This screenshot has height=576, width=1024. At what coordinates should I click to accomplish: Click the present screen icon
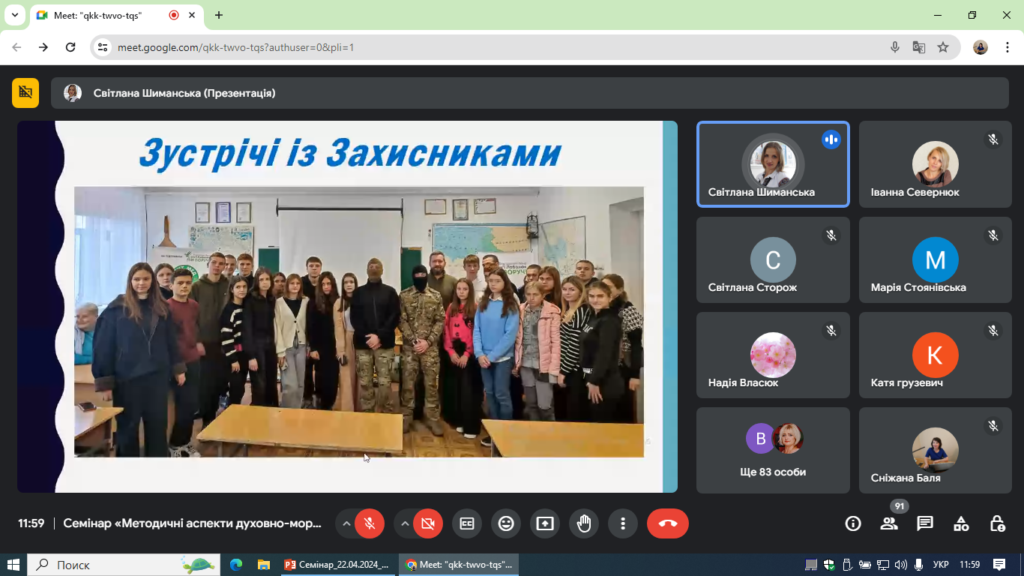tap(545, 524)
